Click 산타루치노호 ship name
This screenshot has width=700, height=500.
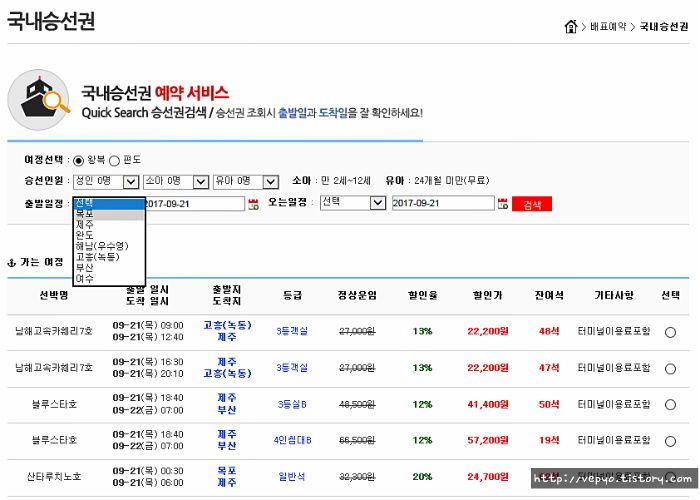pyautogui.click(x=54, y=477)
